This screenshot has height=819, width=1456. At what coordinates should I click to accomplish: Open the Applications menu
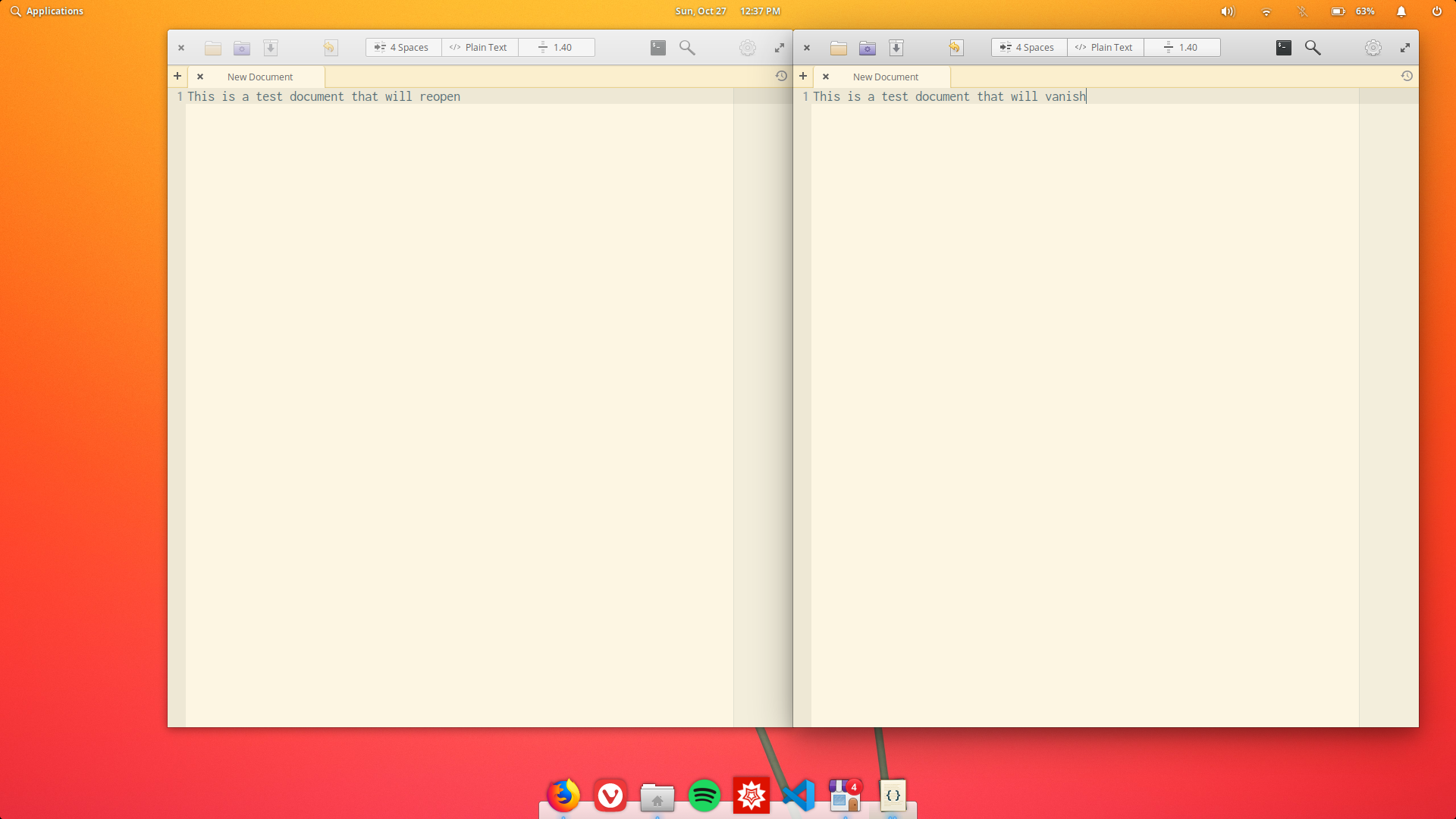click(x=46, y=11)
